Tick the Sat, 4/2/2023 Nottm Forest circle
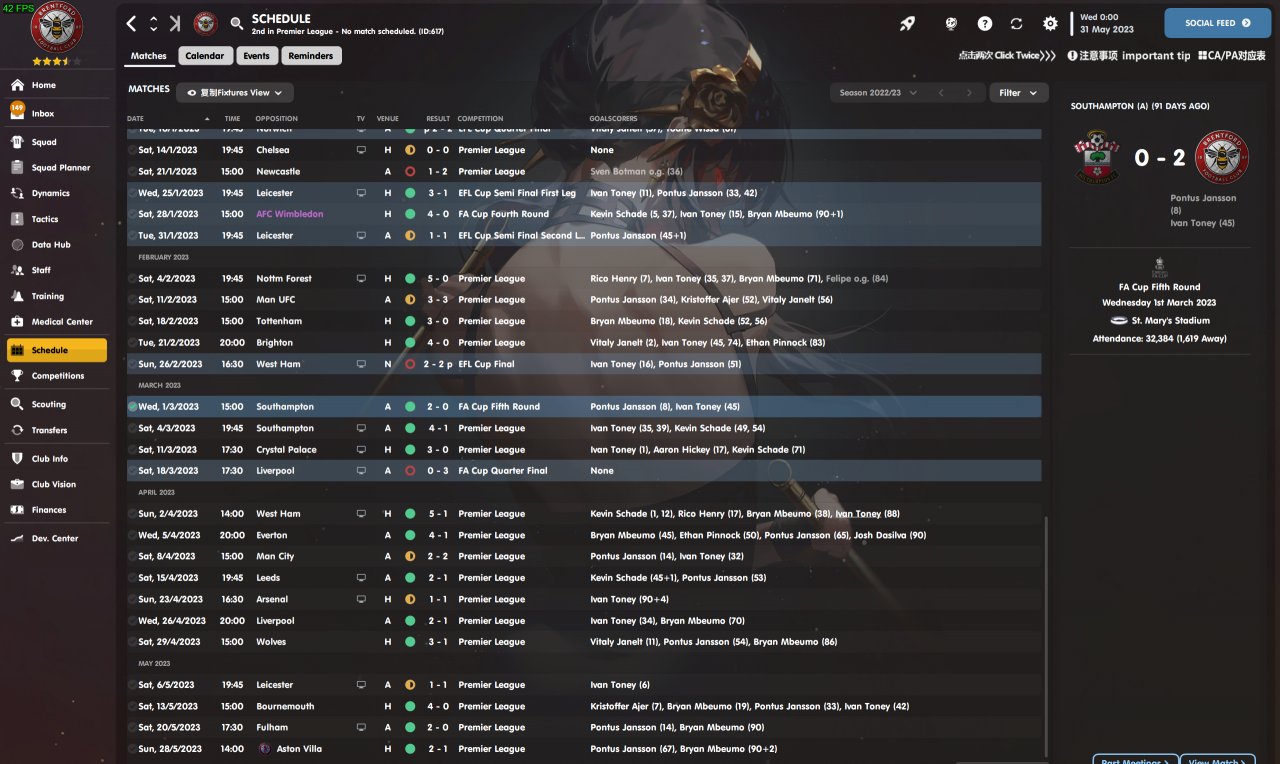The image size is (1280, 764). [132, 279]
